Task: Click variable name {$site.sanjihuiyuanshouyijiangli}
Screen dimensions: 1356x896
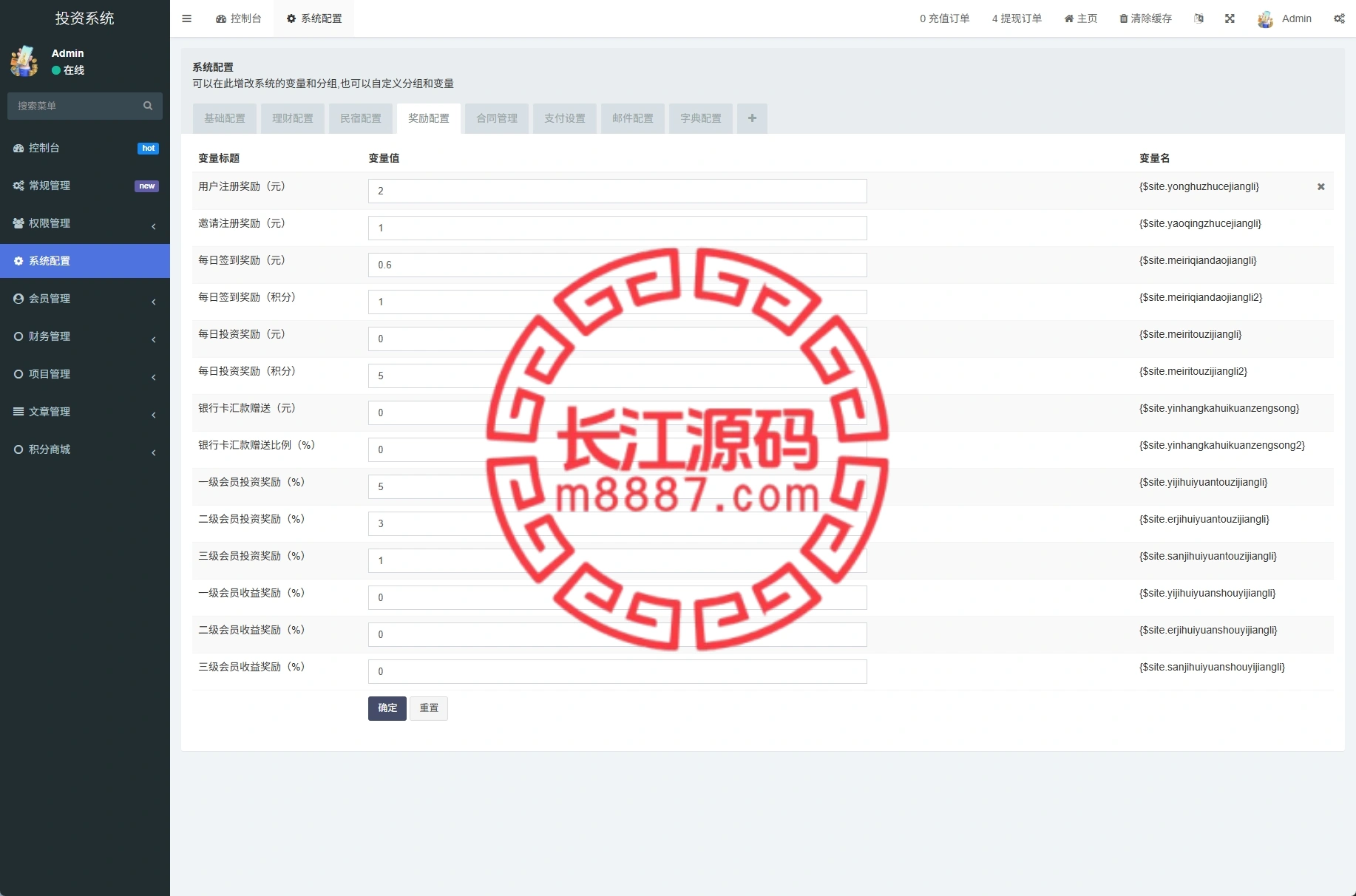Action: tap(1212, 667)
